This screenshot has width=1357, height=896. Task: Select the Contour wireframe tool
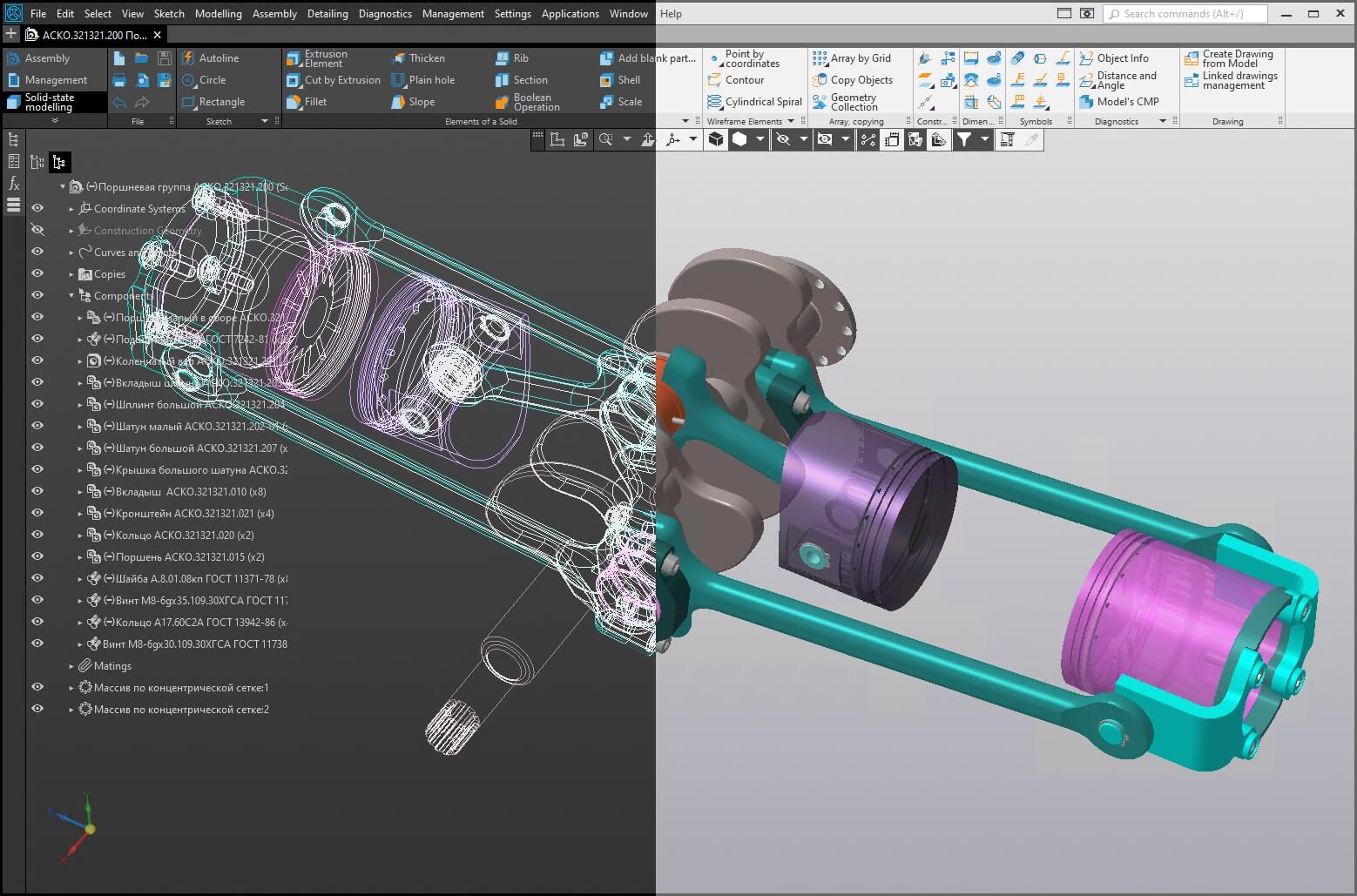tap(736, 80)
